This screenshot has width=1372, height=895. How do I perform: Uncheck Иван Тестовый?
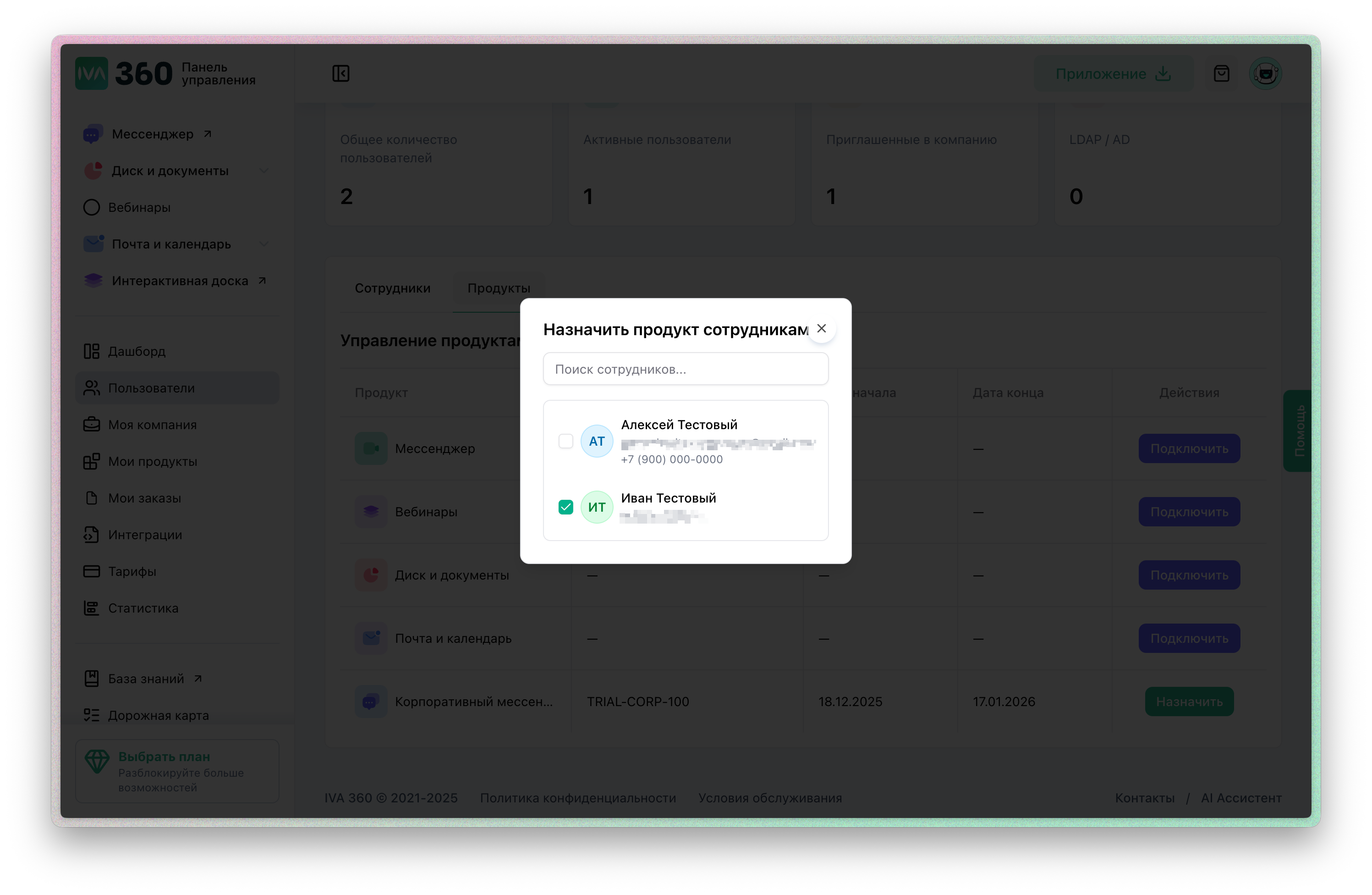[x=566, y=507]
